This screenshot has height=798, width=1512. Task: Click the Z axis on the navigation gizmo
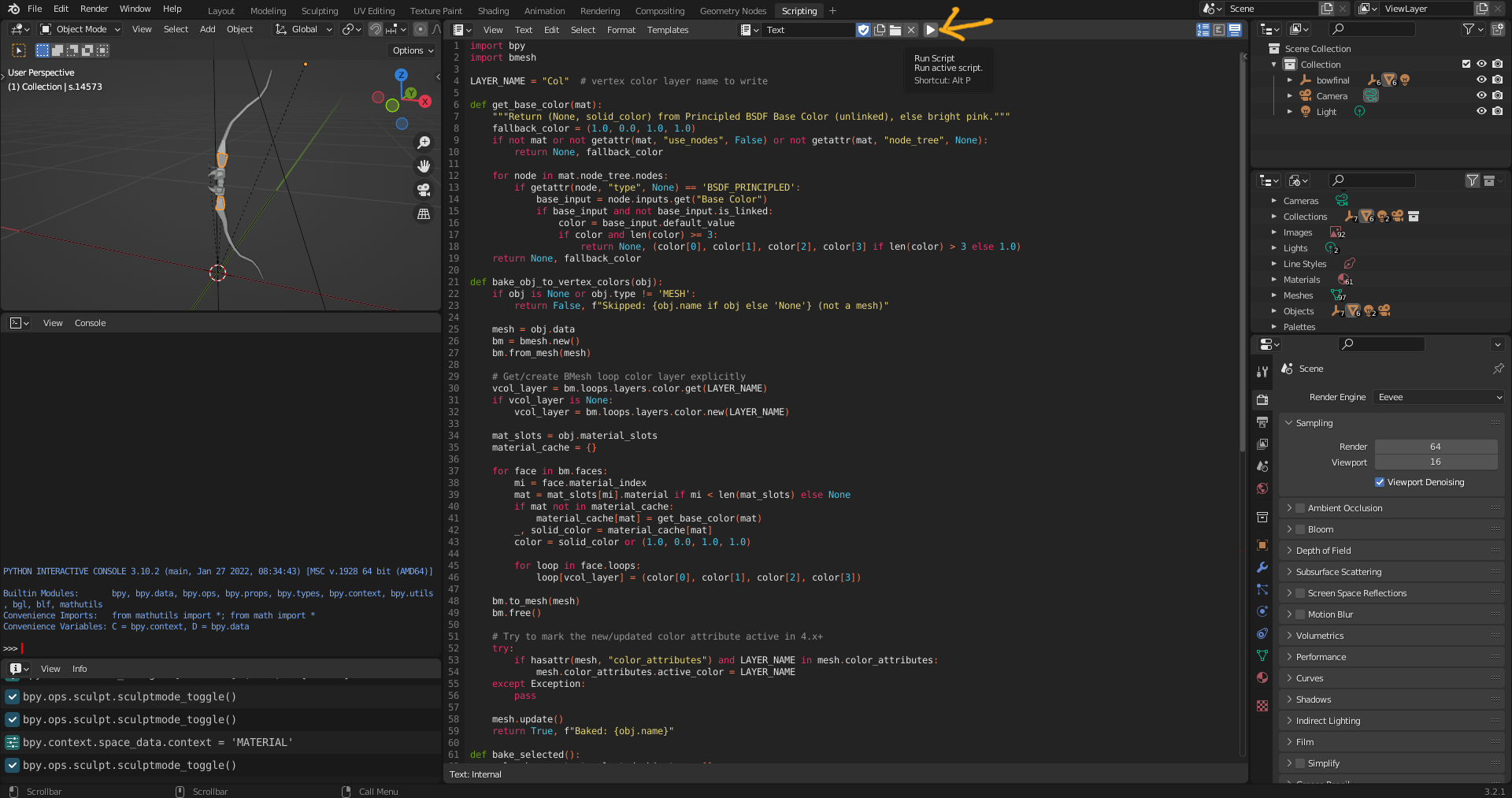point(402,75)
